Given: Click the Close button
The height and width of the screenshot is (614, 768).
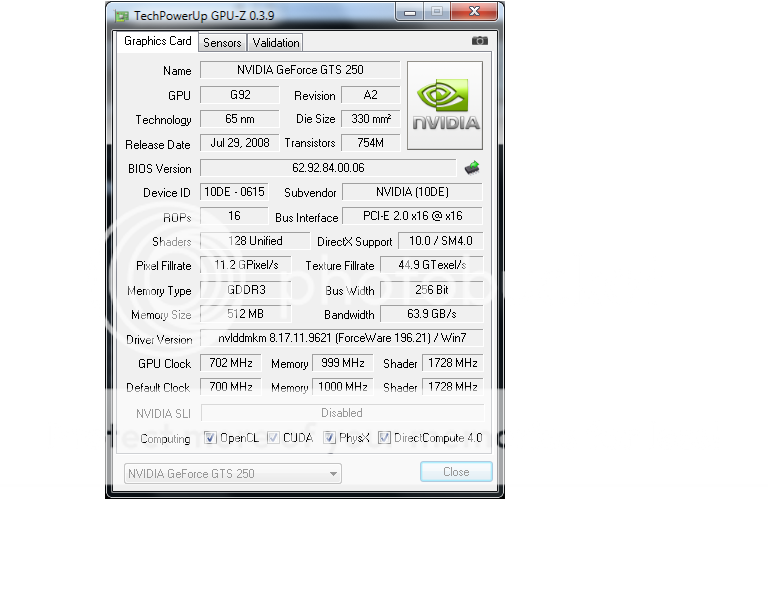Looking at the screenshot, I should [x=456, y=472].
